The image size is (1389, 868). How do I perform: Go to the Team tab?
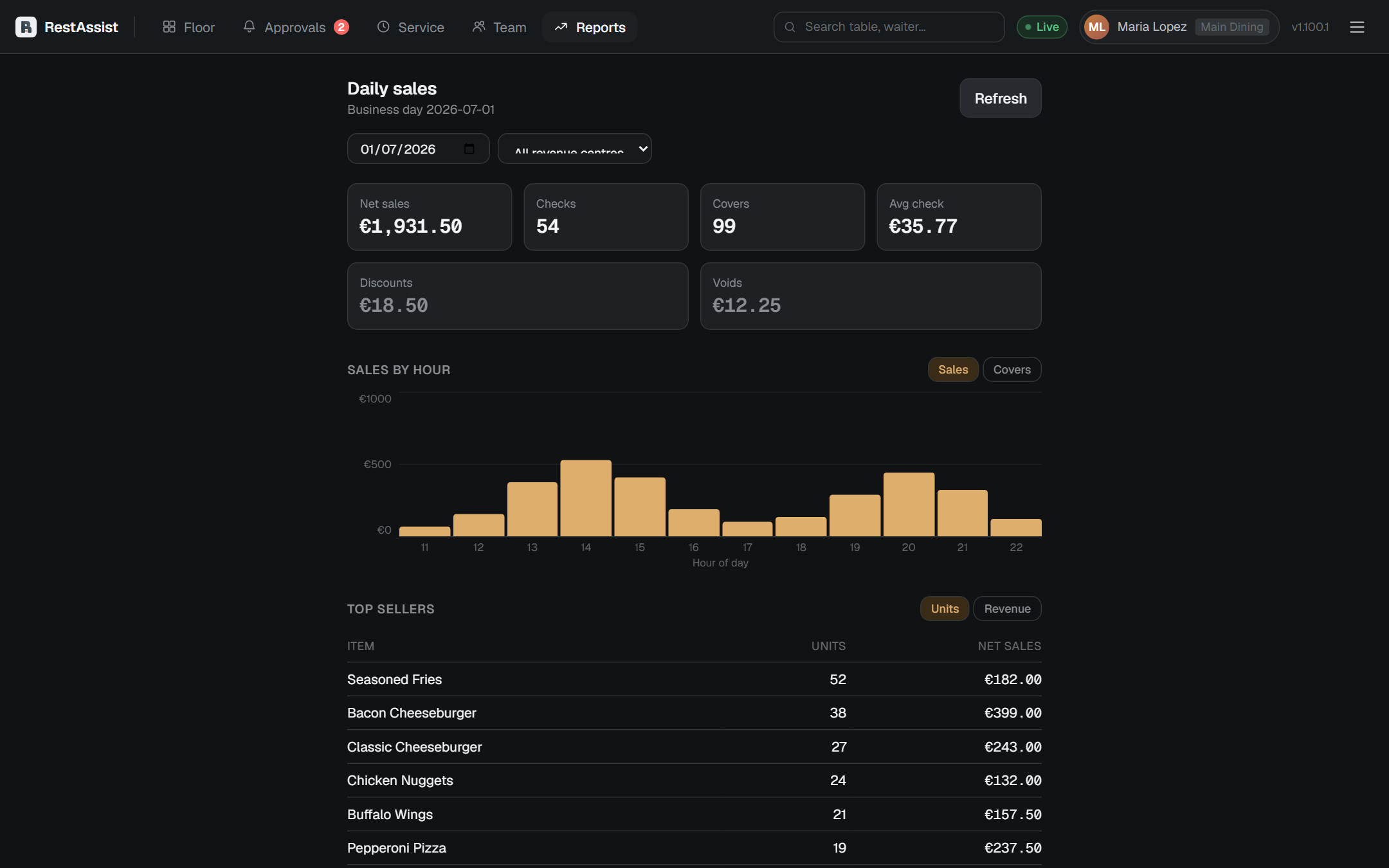pos(500,27)
